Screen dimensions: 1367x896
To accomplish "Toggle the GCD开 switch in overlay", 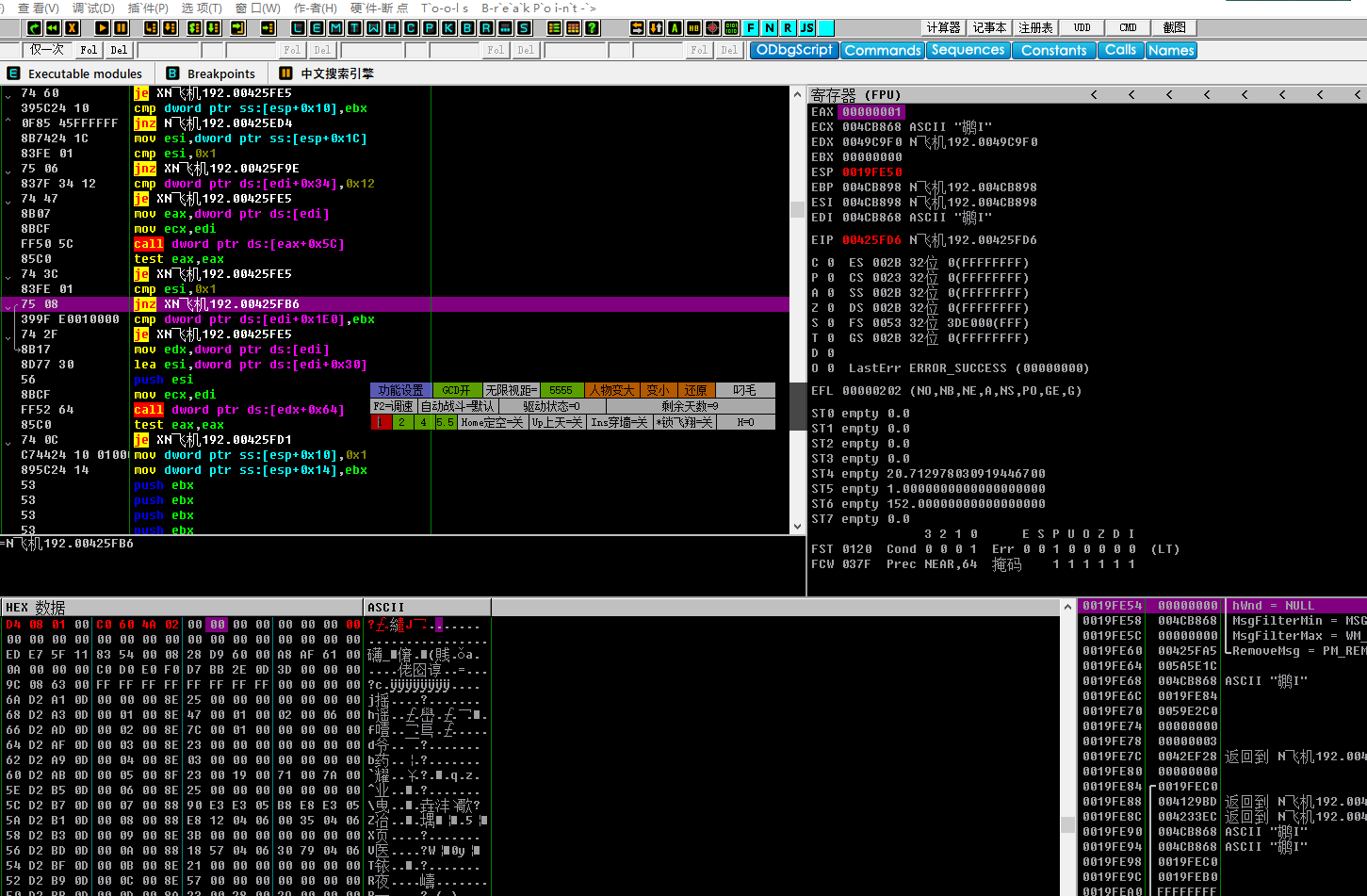I will click(457, 390).
